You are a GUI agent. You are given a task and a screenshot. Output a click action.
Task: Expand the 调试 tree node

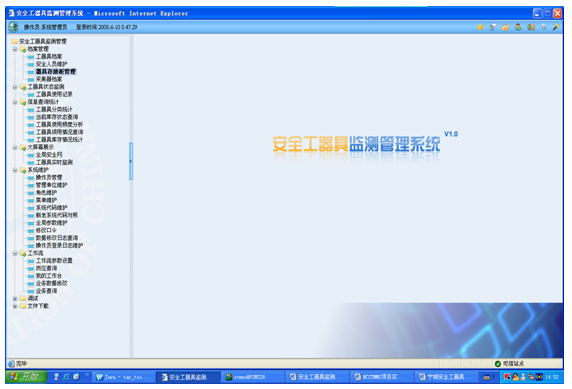point(15,299)
